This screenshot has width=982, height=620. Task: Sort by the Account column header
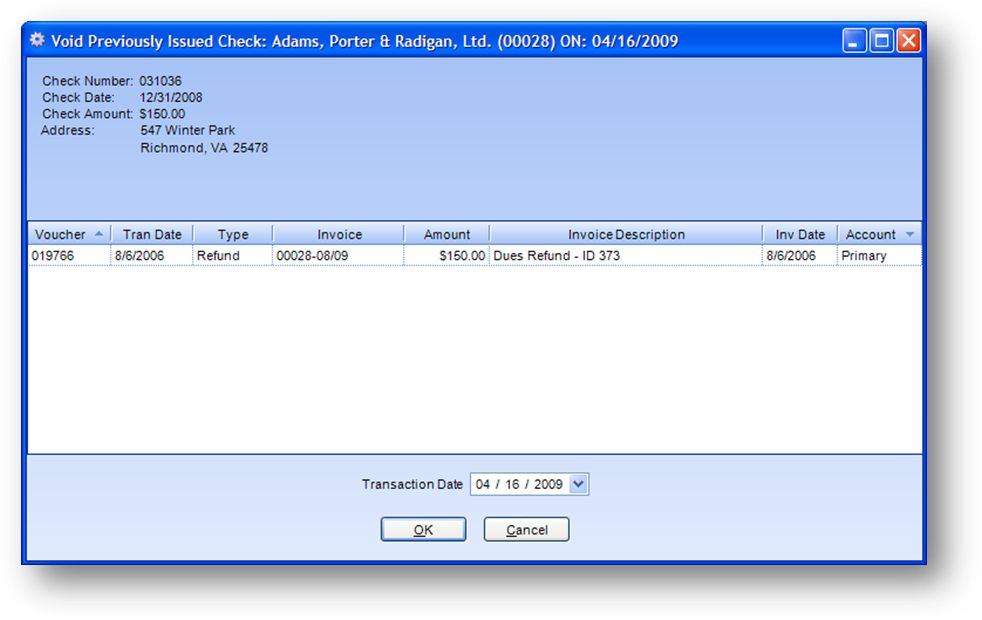pos(879,234)
